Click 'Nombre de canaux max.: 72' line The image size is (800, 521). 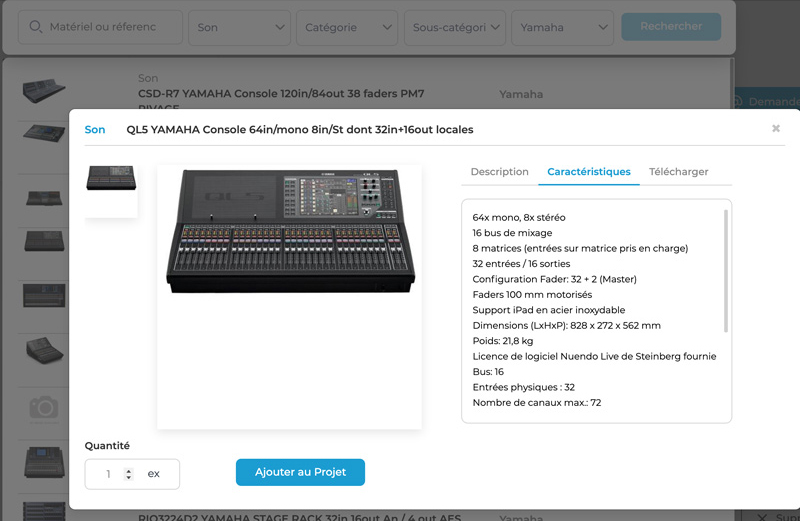pyautogui.click(x=537, y=403)
